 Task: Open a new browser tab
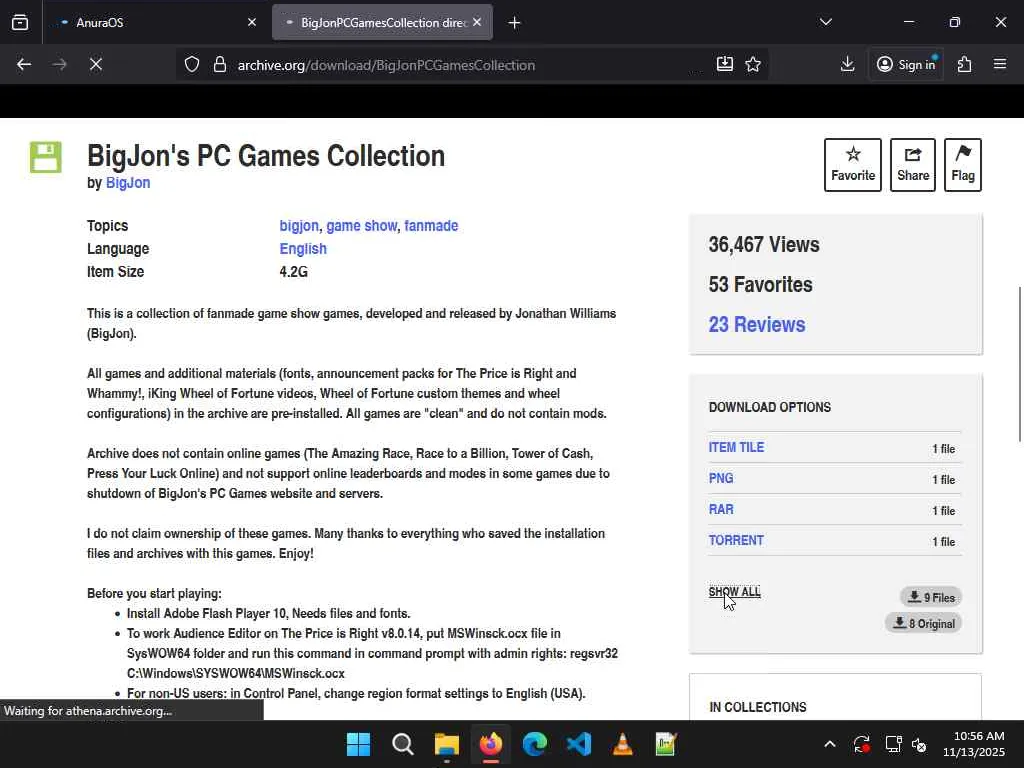click(x=515, y=23)
